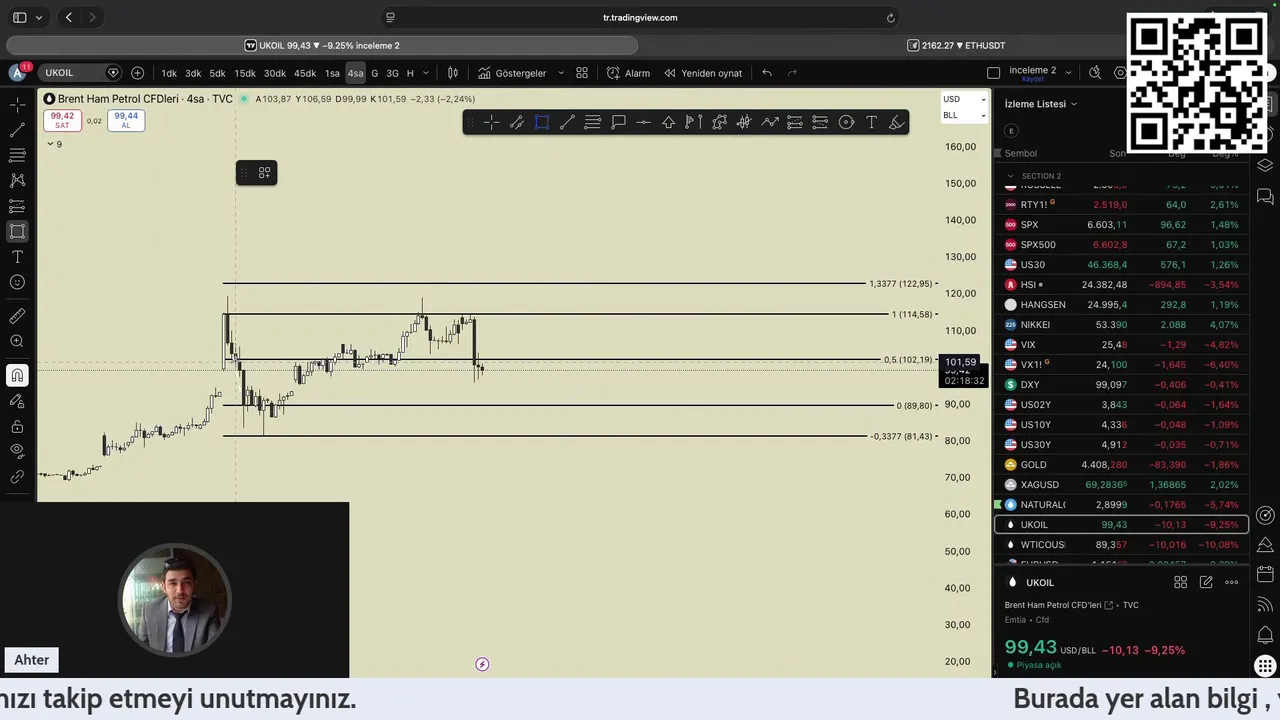The height and width of the screenshot is (720, 1280).
Task: Switch to the ETHUSDT browser tab
Action: point(955,45)
